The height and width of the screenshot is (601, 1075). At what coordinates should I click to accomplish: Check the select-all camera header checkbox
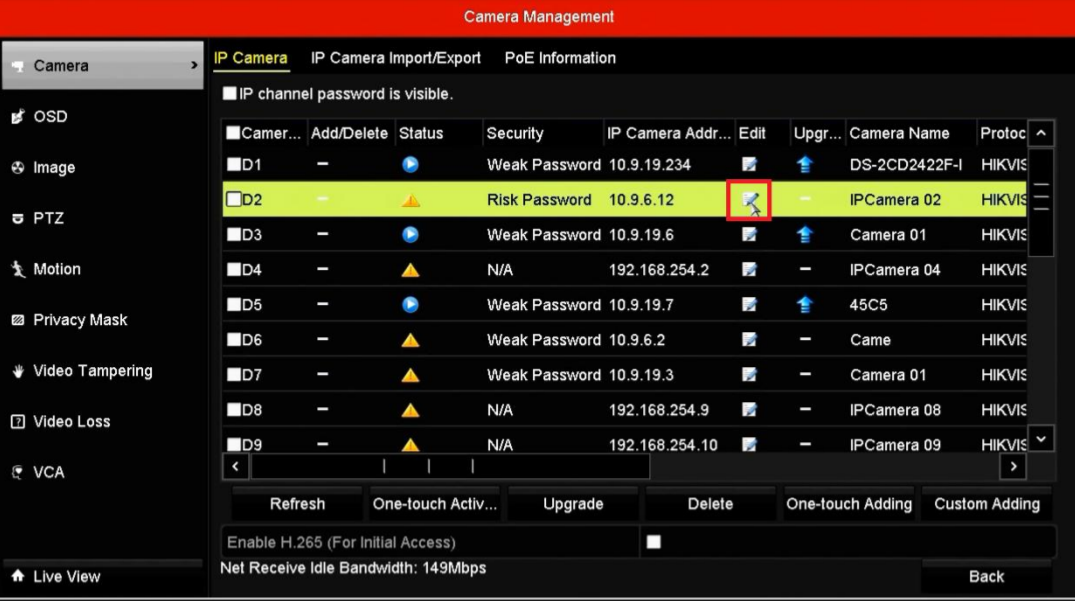(233, 133)
